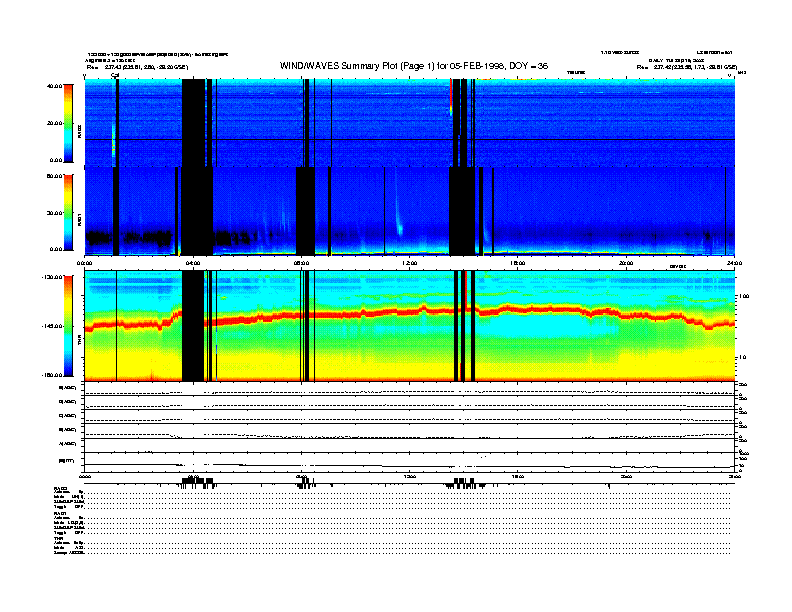Click the Cal marker above RAD2 spectrogram
The width and height of the screenshot is (792, 612).
(x=115, y=76)
